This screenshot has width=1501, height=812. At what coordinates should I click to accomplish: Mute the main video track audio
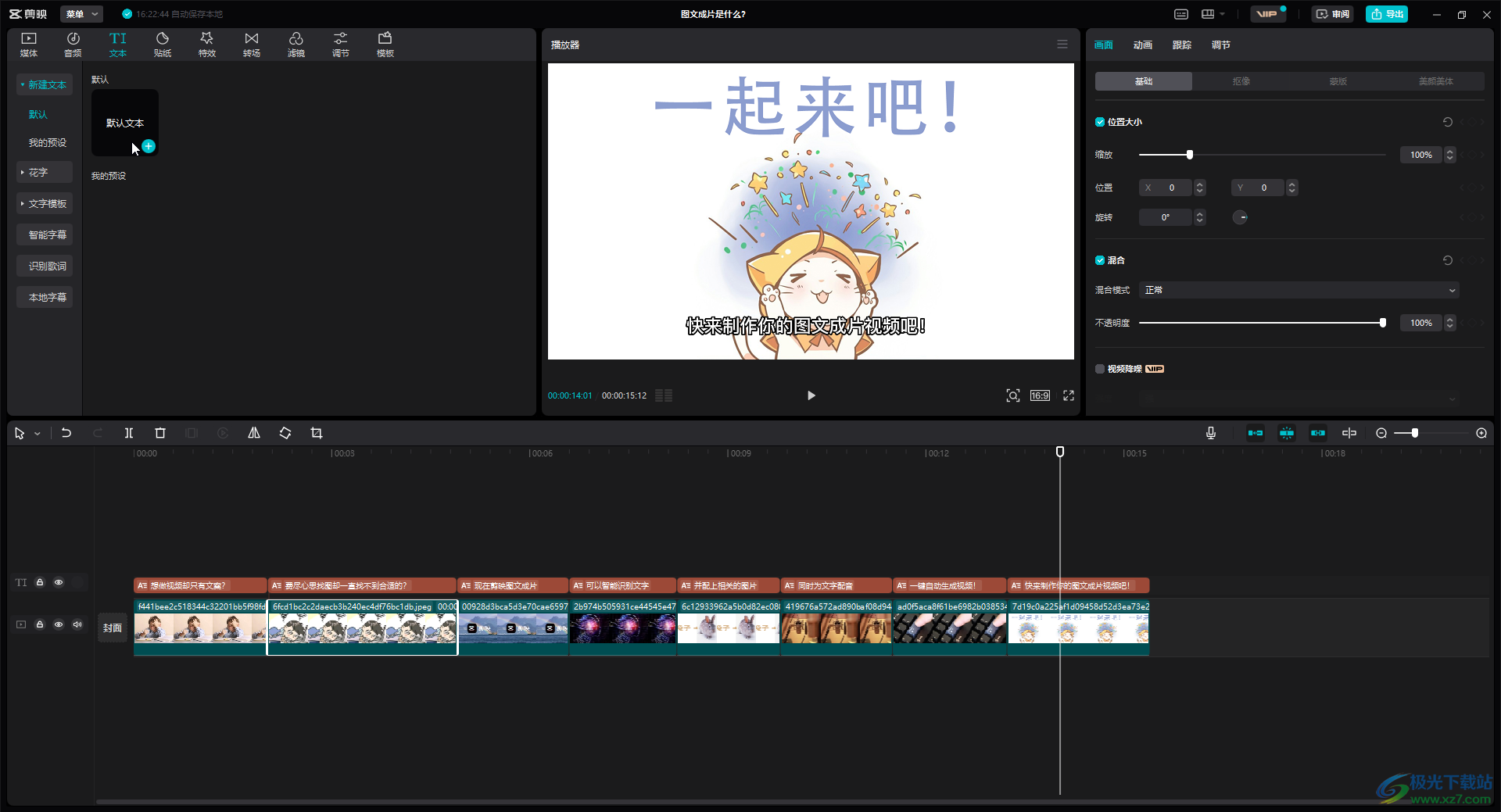pos(77,624)
